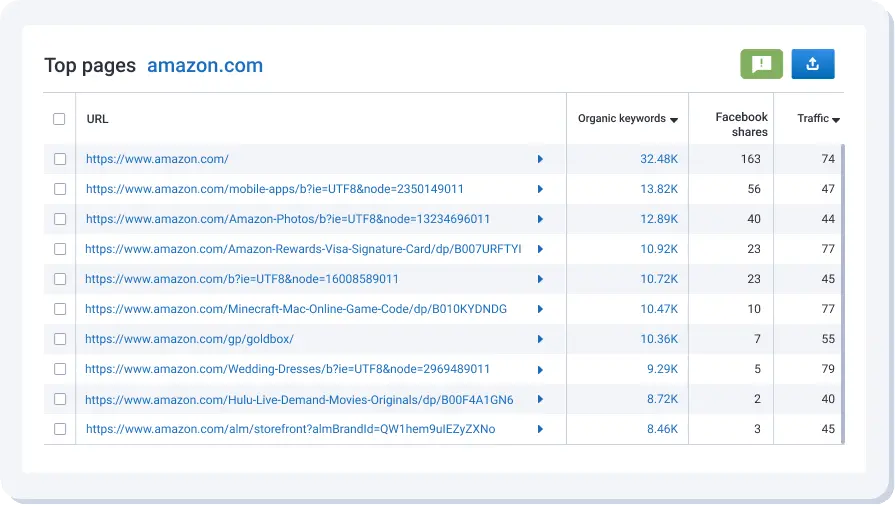Image resolution: width=896 pixels, height=506 pixels.
Task: Click the 10.92K organic keywords value
Action: (659, 249)
